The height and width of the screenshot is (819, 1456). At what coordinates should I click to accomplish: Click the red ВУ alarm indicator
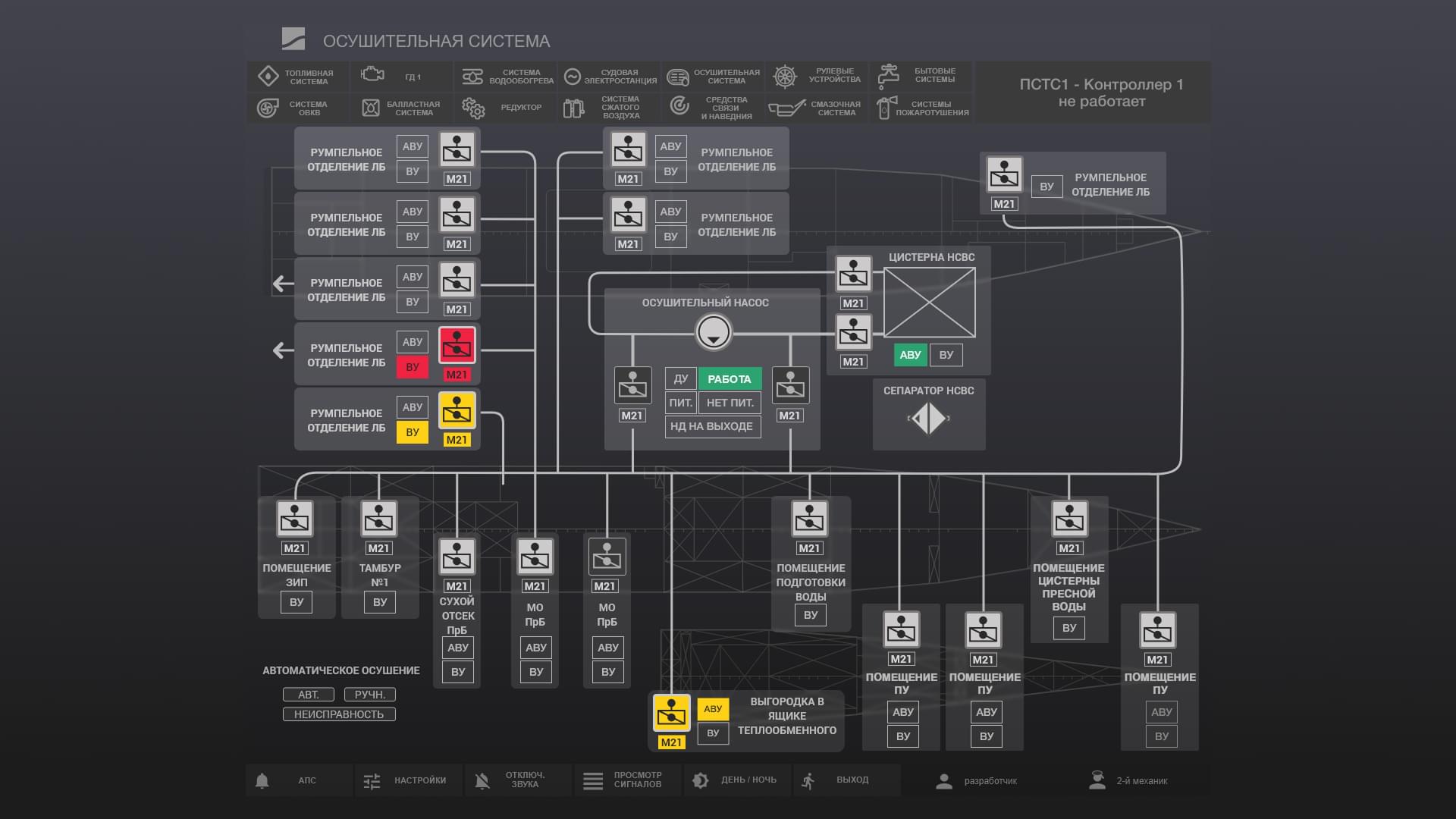pyautogui.click(x=412, y=367)
